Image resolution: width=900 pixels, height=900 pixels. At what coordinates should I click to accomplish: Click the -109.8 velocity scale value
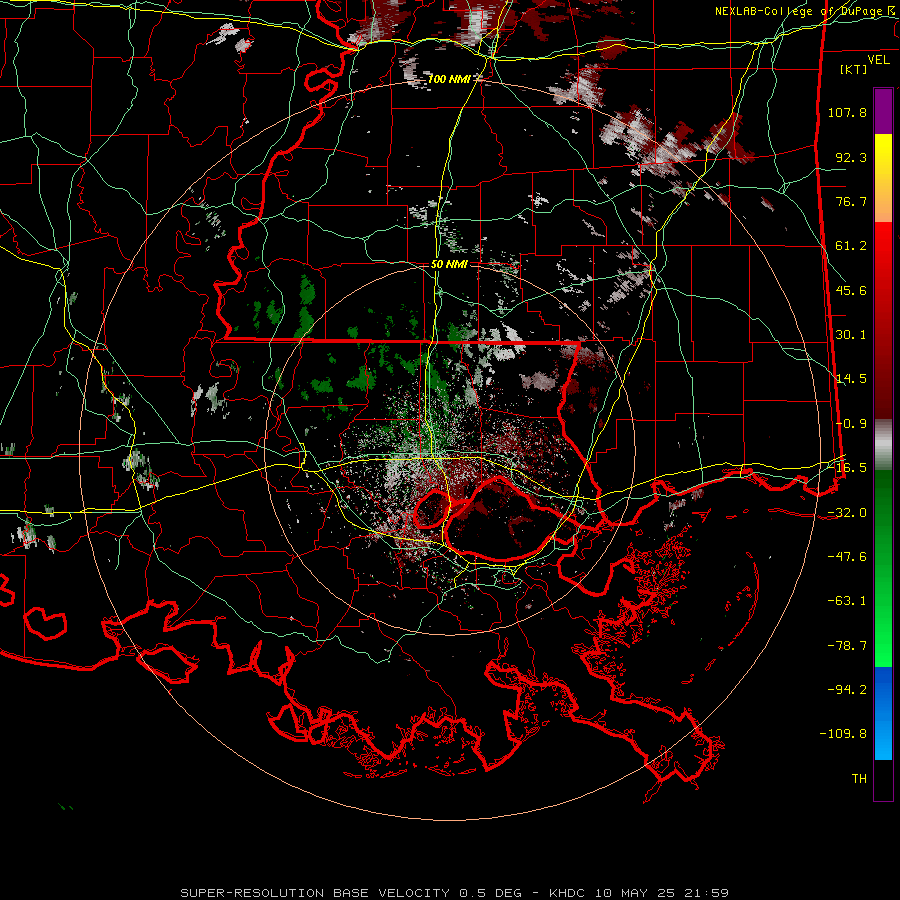[x=843, y=734]
